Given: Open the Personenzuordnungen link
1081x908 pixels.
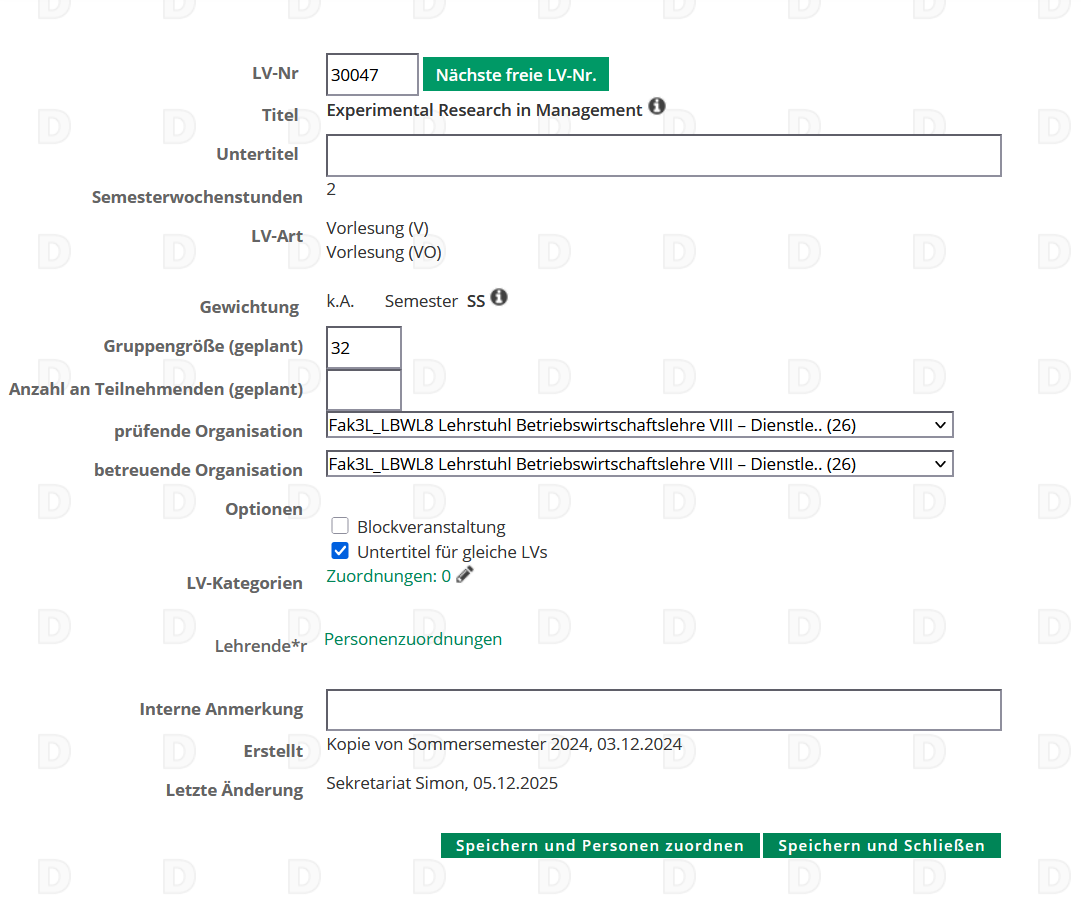Looking at the screenshot, I should (413, 639).
